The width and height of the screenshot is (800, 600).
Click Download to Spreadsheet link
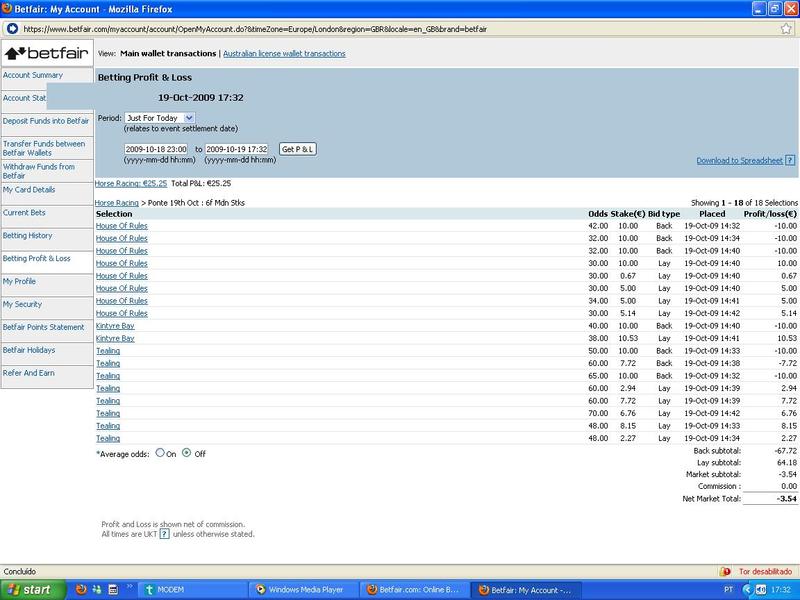coord(739,161)
